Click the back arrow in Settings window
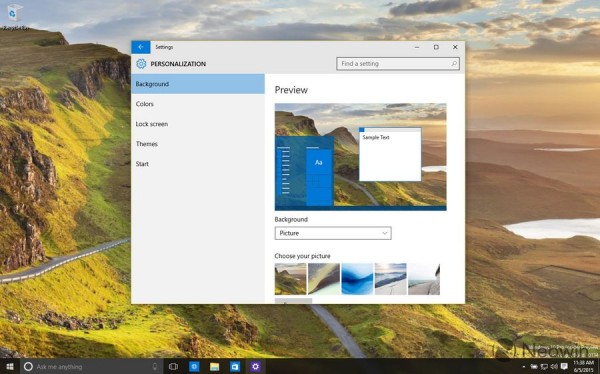Viewport: 600px width, 374px height. 141,47
